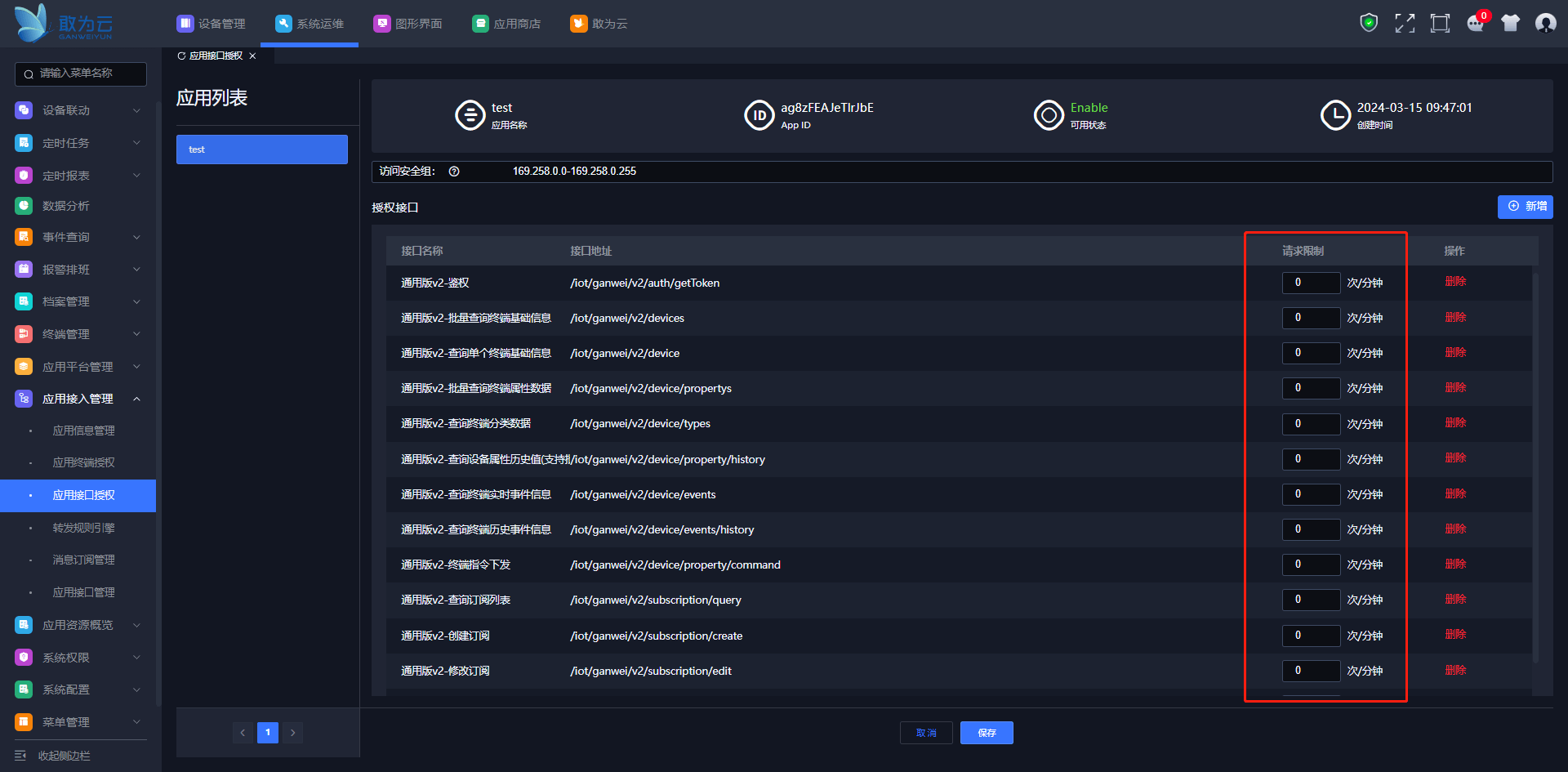The image size is (1568, 772).
Task: Click the security shield icon in header
Action: pyautogui.click(x=1369, y=23)
